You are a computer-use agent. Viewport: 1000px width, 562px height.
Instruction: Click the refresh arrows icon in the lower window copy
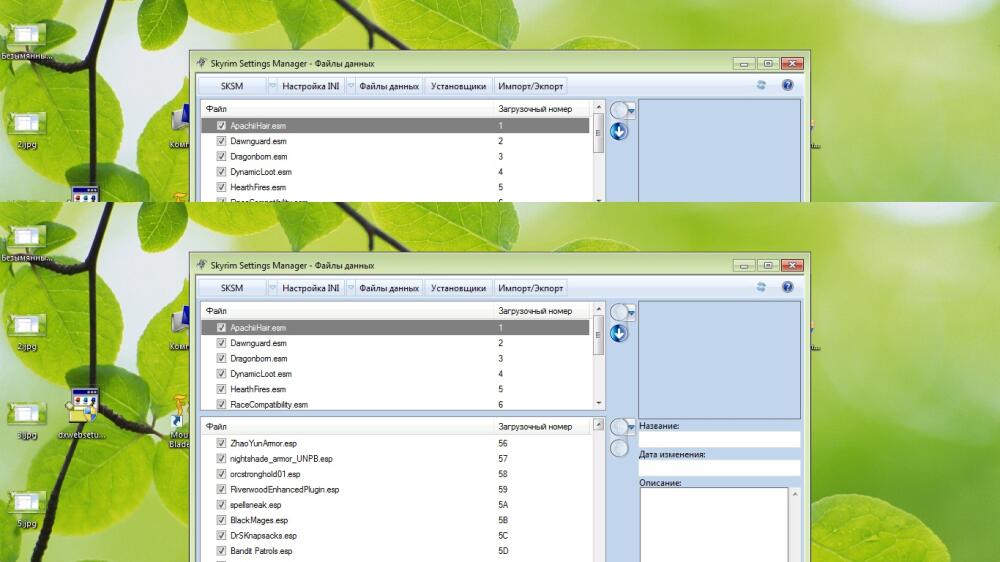pos(761,287)
